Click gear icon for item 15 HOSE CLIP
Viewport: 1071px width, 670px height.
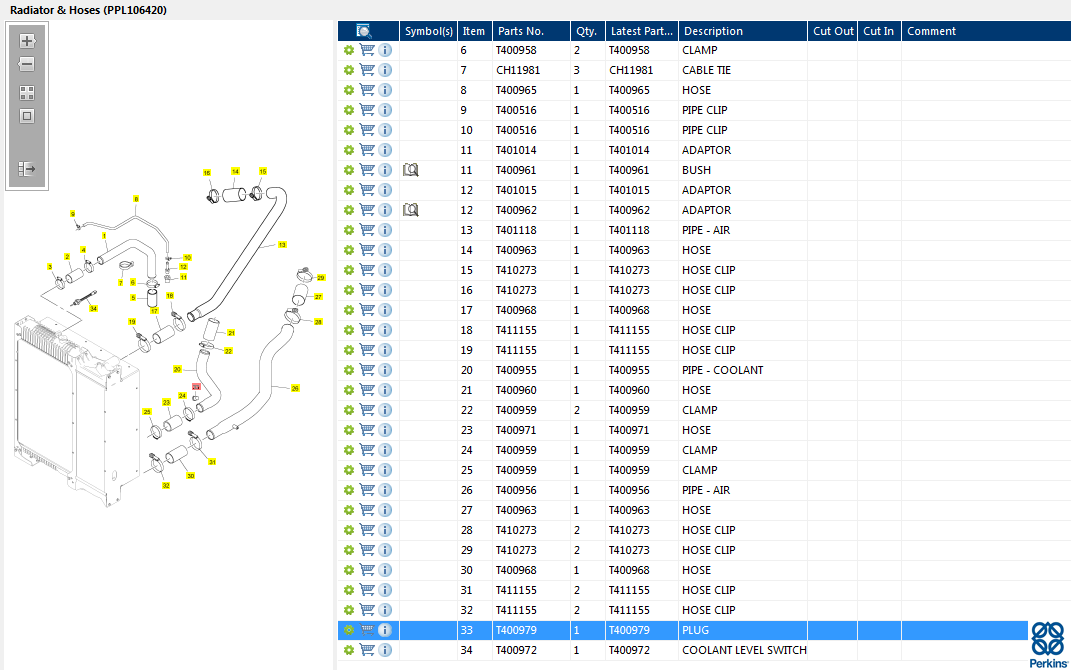coord(348,270)
